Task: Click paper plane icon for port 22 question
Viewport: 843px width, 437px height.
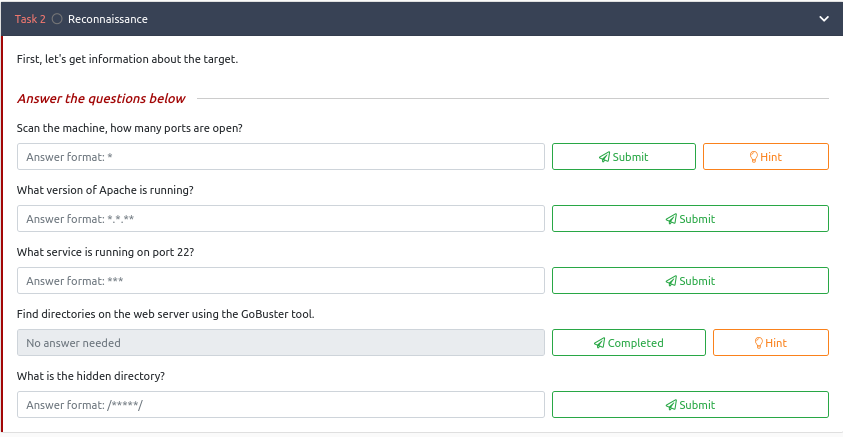Action: click(x=671, y=281)
